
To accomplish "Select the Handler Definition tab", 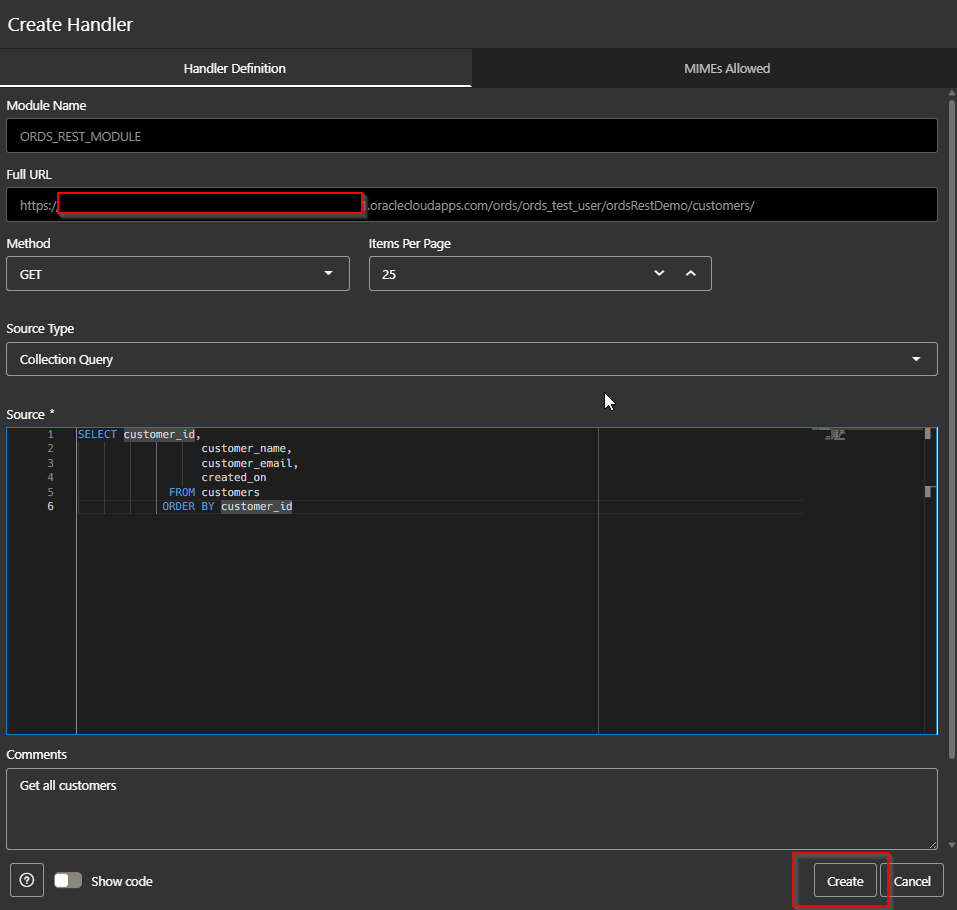I will tap(236, 68).
